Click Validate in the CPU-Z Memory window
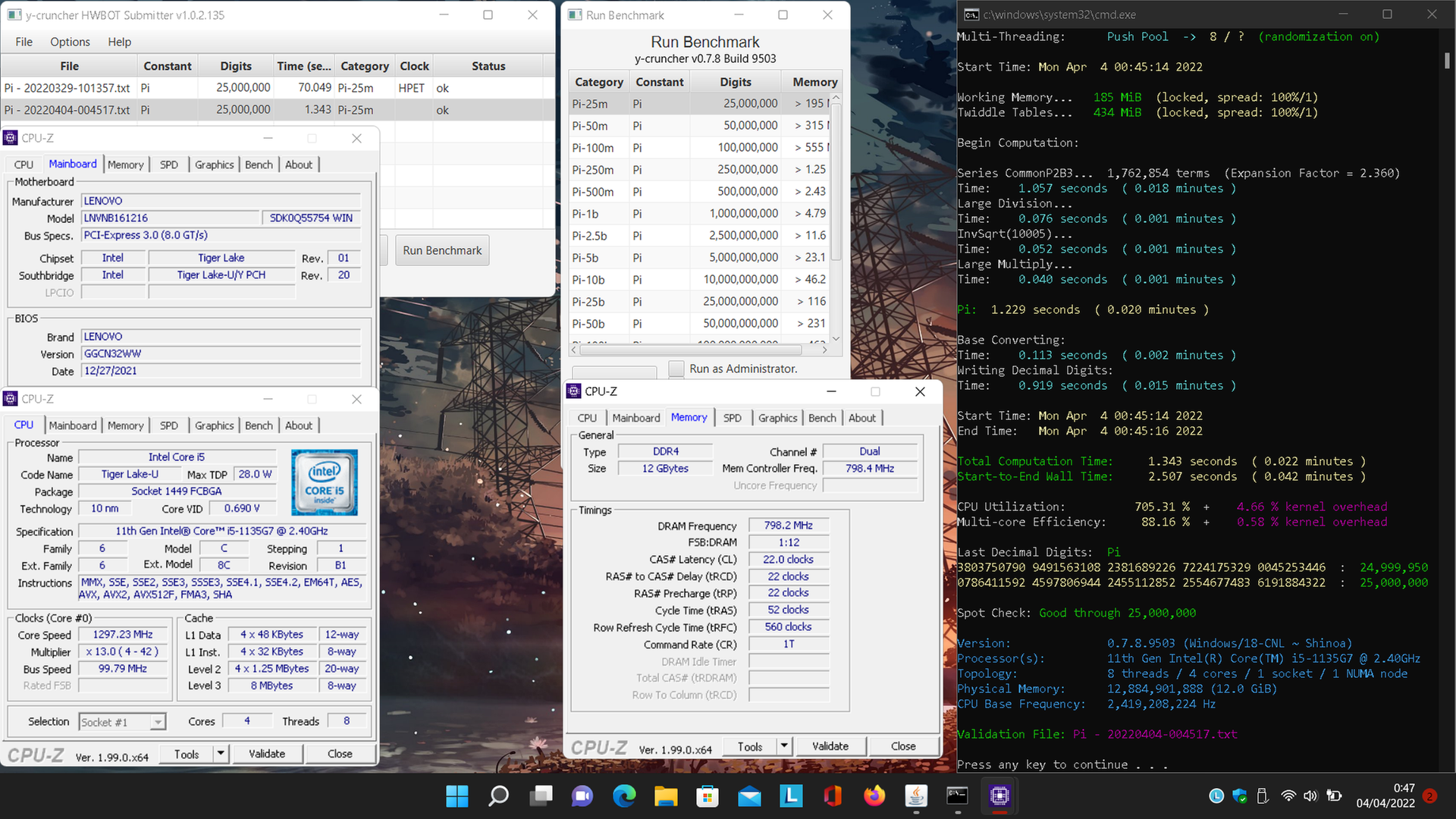Image resolution: width=1456 pixels, height=819 pixels. click(x=830, y=746)
